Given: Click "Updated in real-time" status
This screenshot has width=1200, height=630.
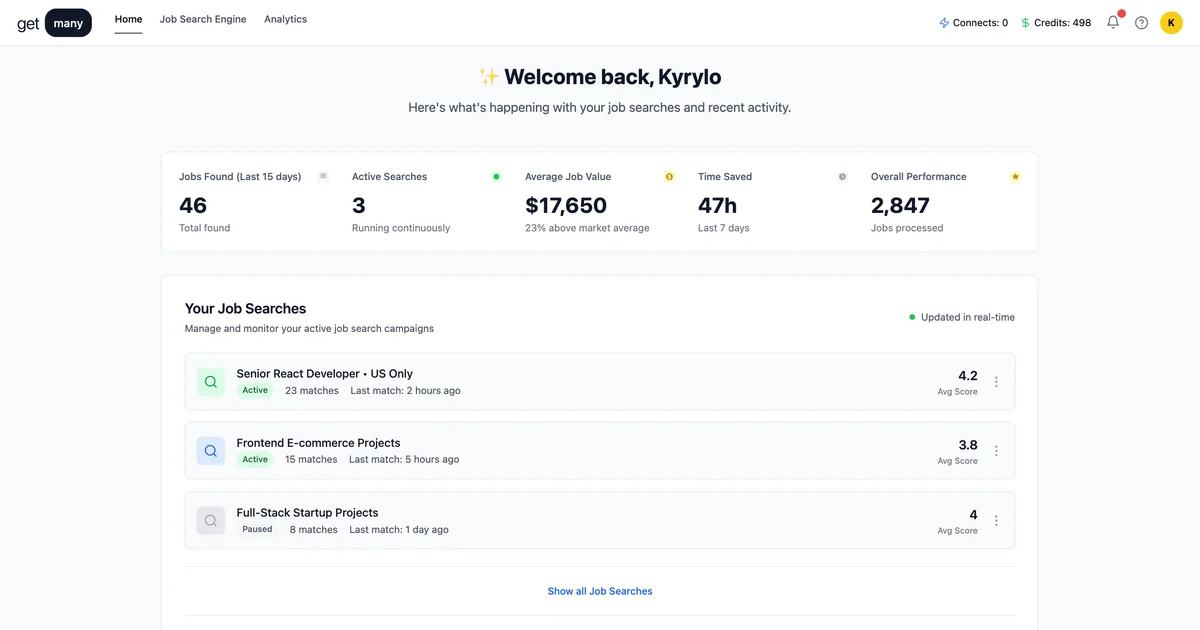Looking at the screenshot, I should [961, 317].
